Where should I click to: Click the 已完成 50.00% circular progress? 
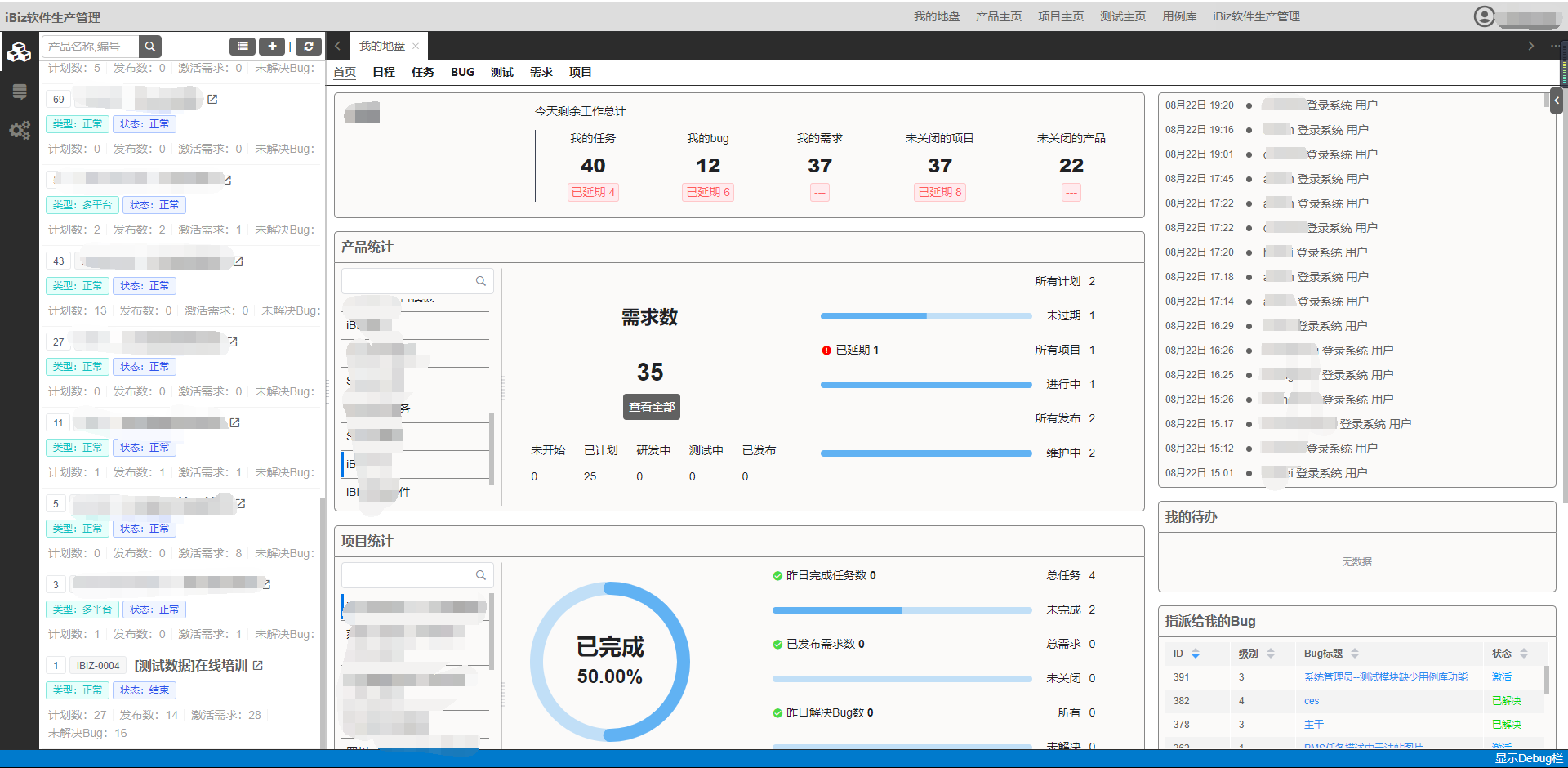click(x=610, y=662)
